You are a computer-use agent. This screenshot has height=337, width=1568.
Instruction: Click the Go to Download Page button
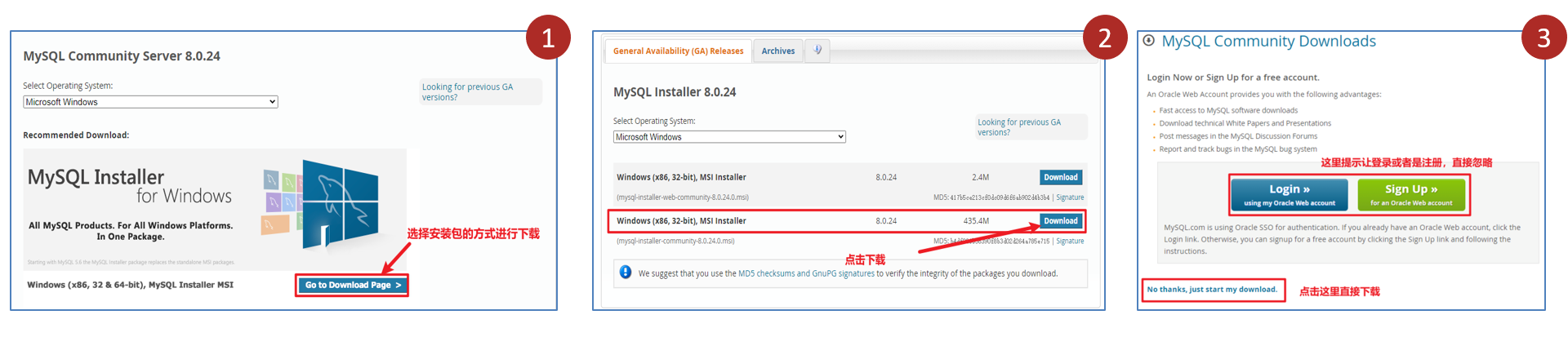tap(352, 285)
